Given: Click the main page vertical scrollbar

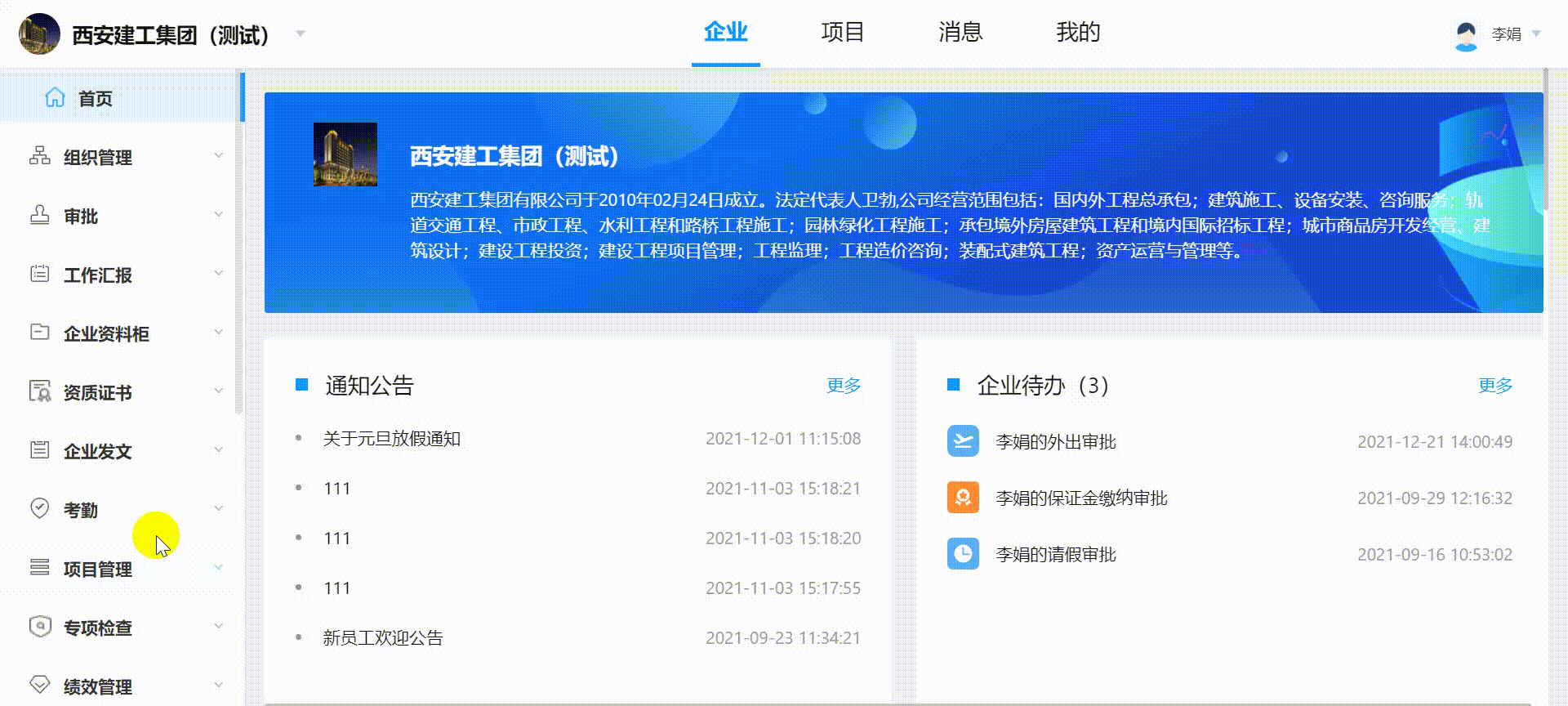Looking at the screenshot, I should click(x=1545, y=141).
